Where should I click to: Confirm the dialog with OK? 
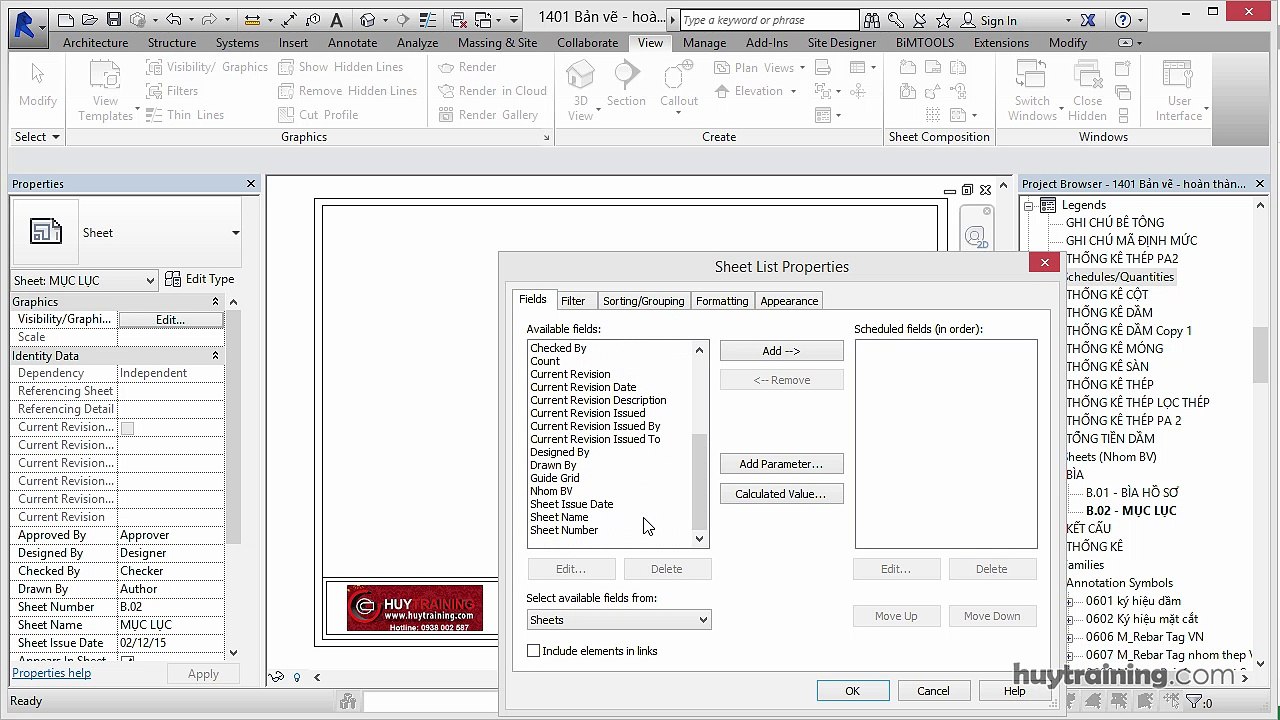coord(852,691)
